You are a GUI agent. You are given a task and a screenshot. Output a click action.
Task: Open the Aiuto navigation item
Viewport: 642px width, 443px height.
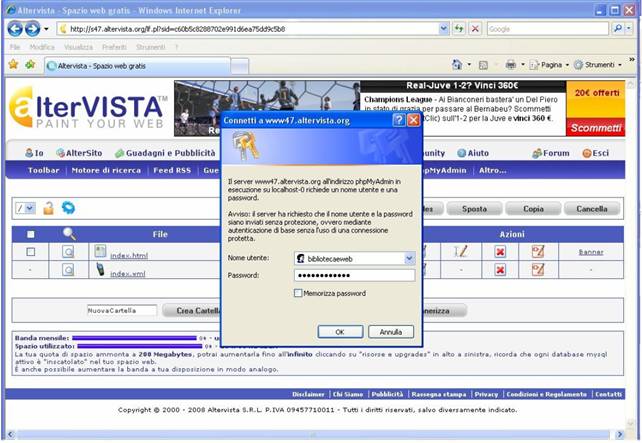click(x=473, y=153)
